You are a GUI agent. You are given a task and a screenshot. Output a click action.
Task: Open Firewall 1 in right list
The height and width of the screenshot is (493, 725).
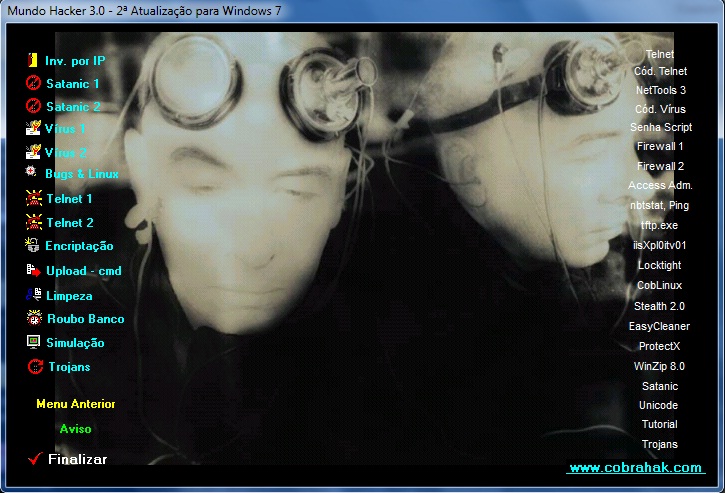coord(660,146)
